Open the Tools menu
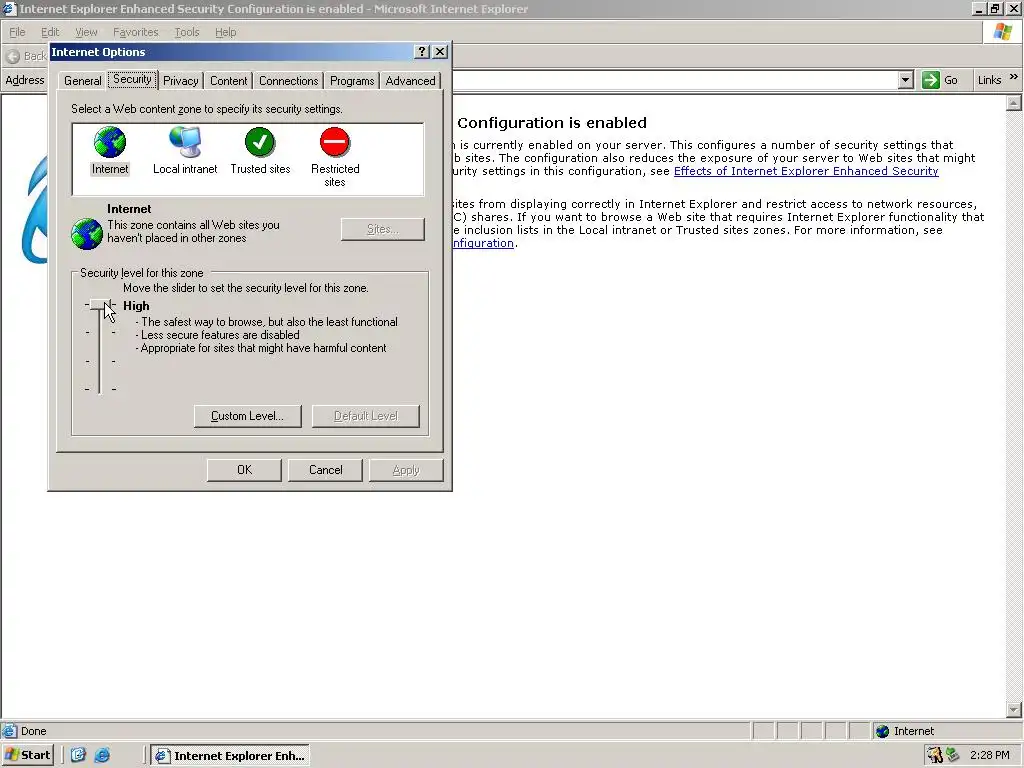Screen dimensions: 1024x768 187,32
